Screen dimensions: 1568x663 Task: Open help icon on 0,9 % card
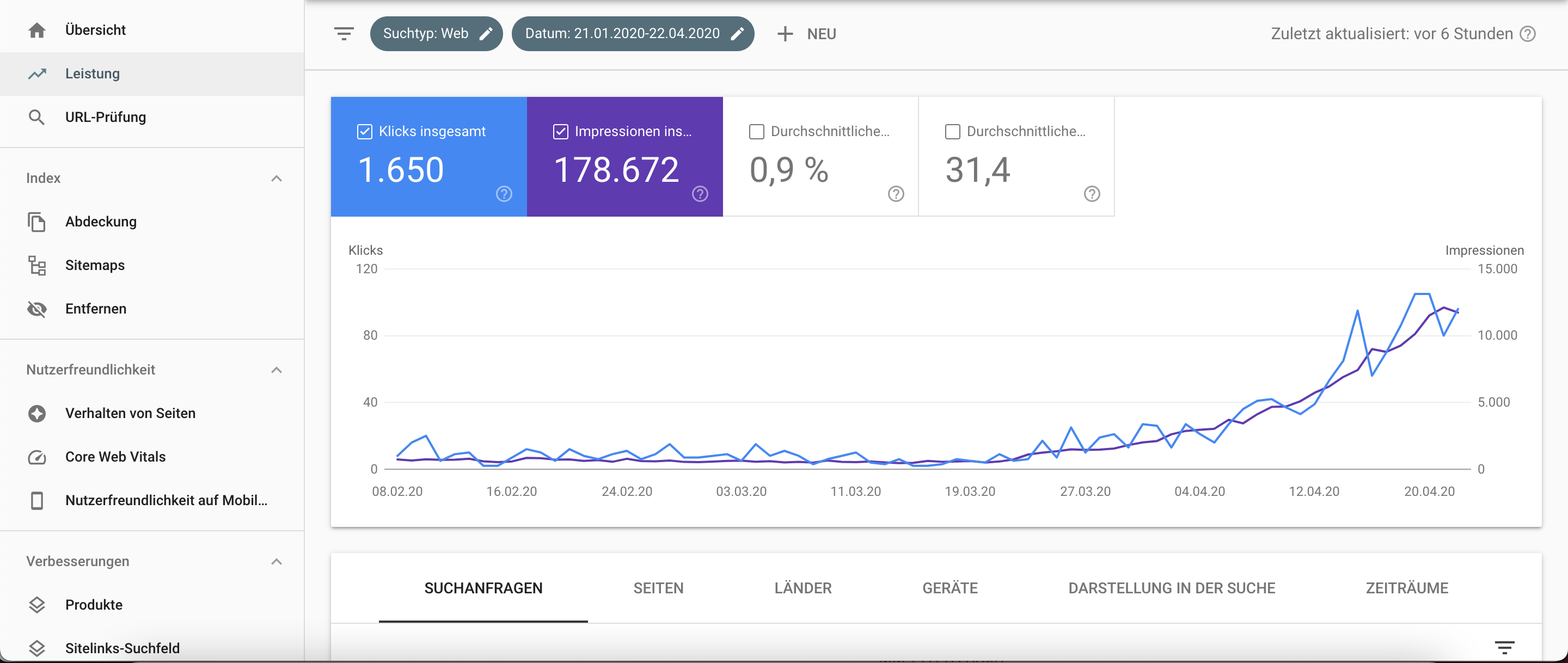896,194
